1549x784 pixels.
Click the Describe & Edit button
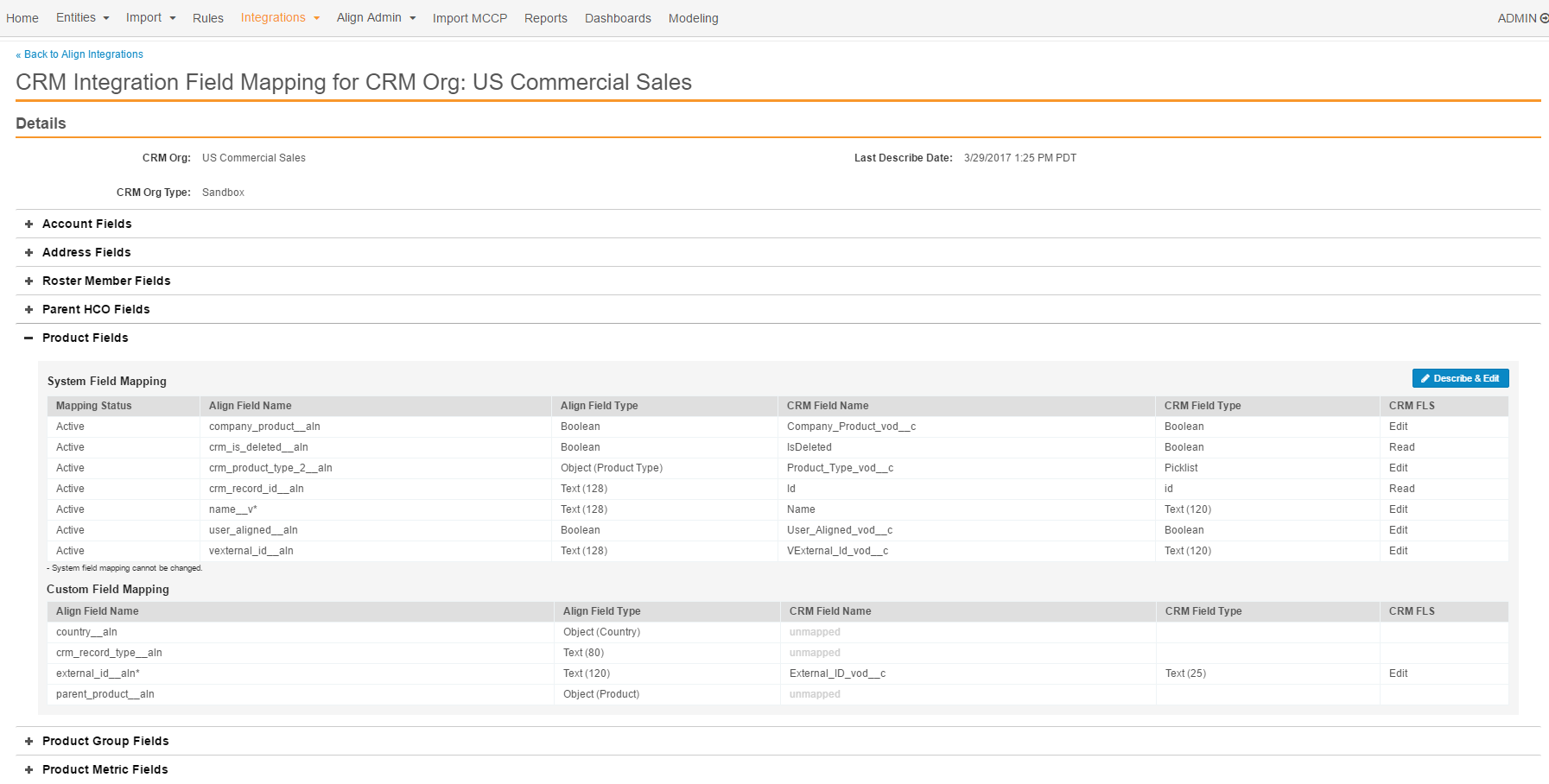click(1460, 378)
